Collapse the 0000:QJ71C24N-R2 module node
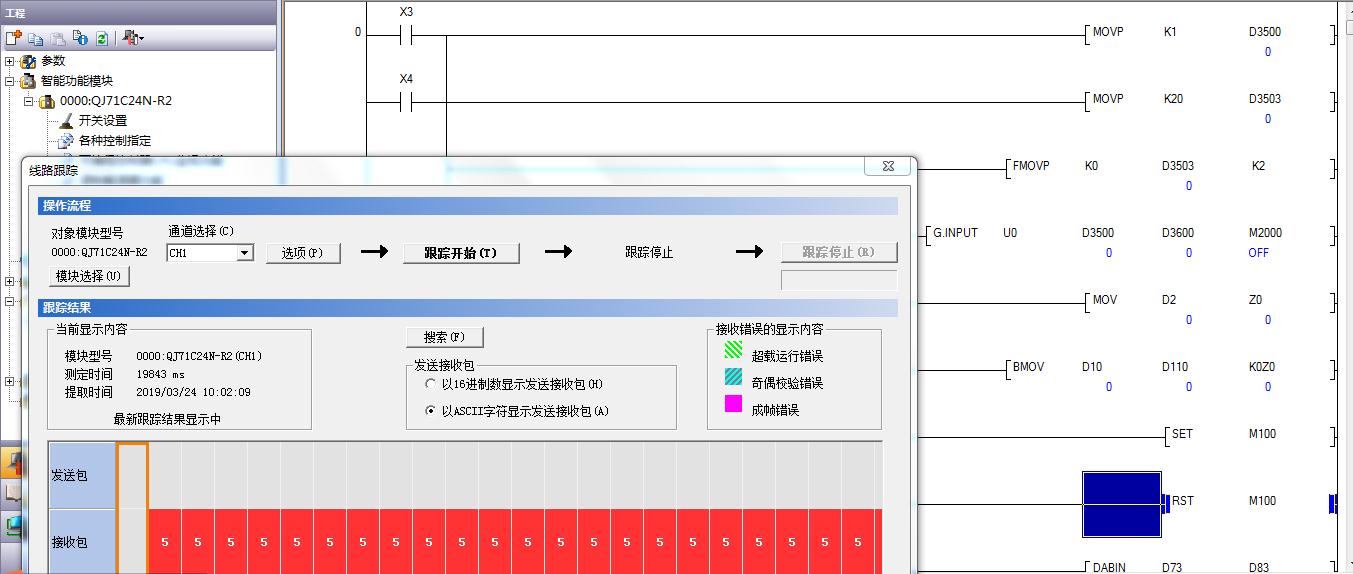 pyautogui.click(x=29, y=101)
